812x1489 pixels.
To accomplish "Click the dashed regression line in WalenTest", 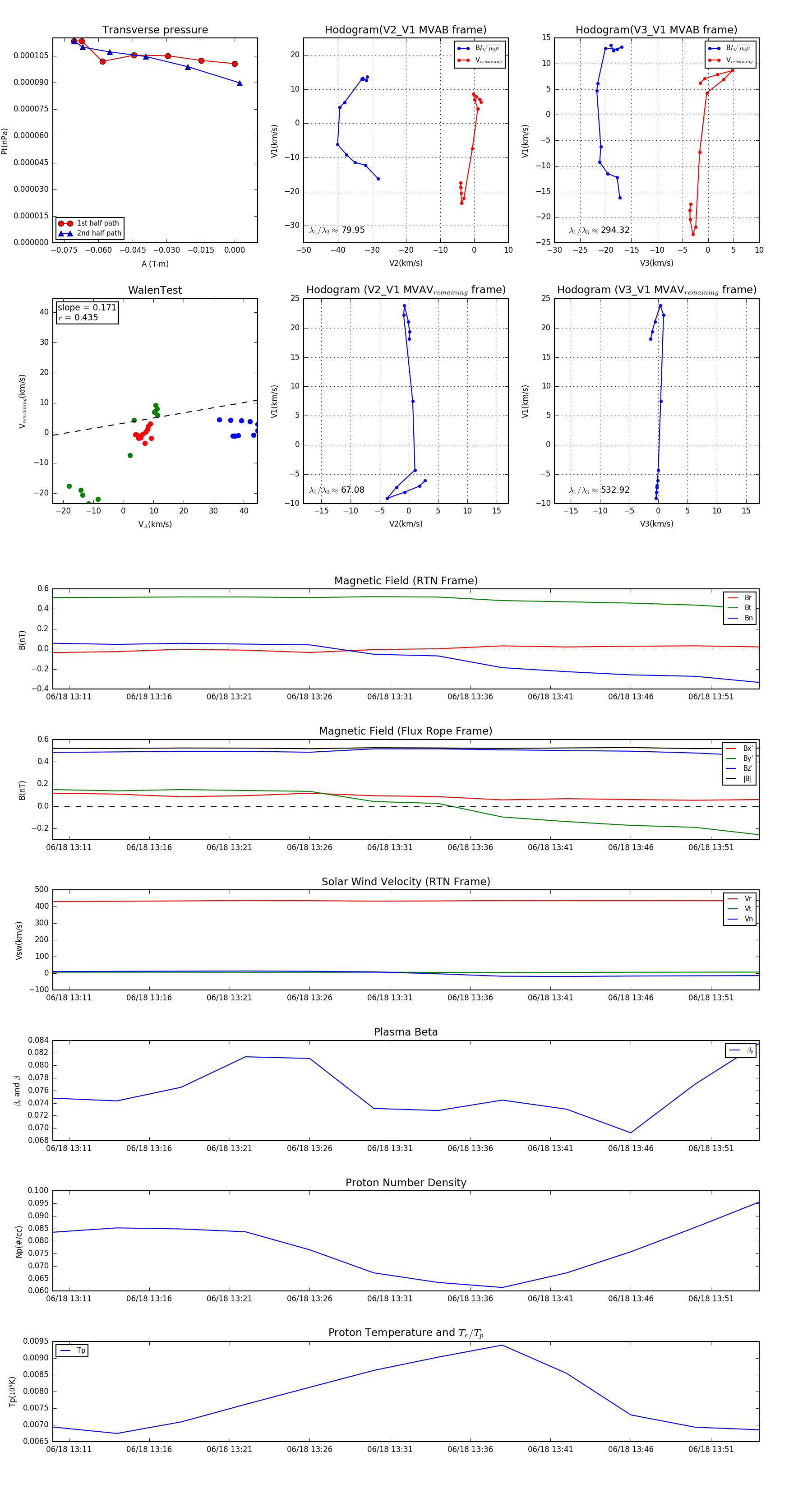I will 155,417.
